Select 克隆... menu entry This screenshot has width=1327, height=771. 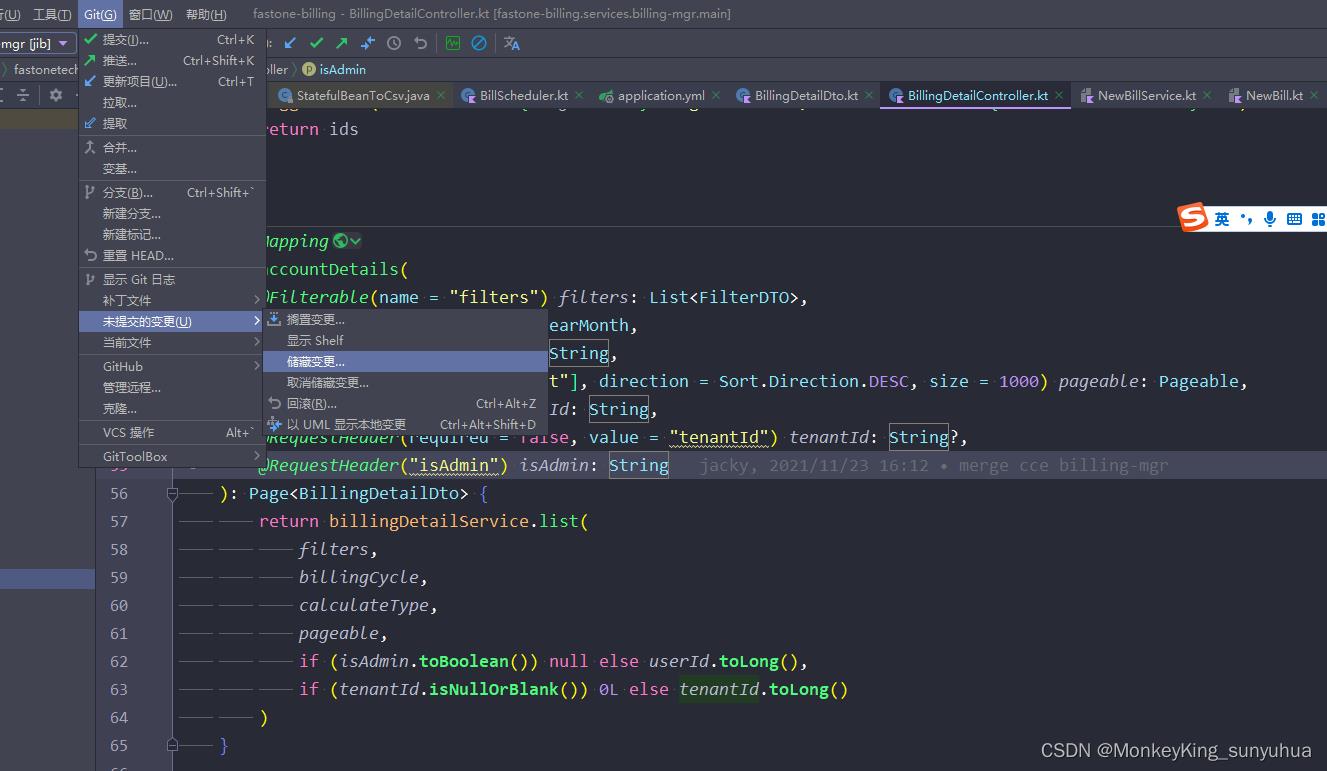click(x=172, y=408)
